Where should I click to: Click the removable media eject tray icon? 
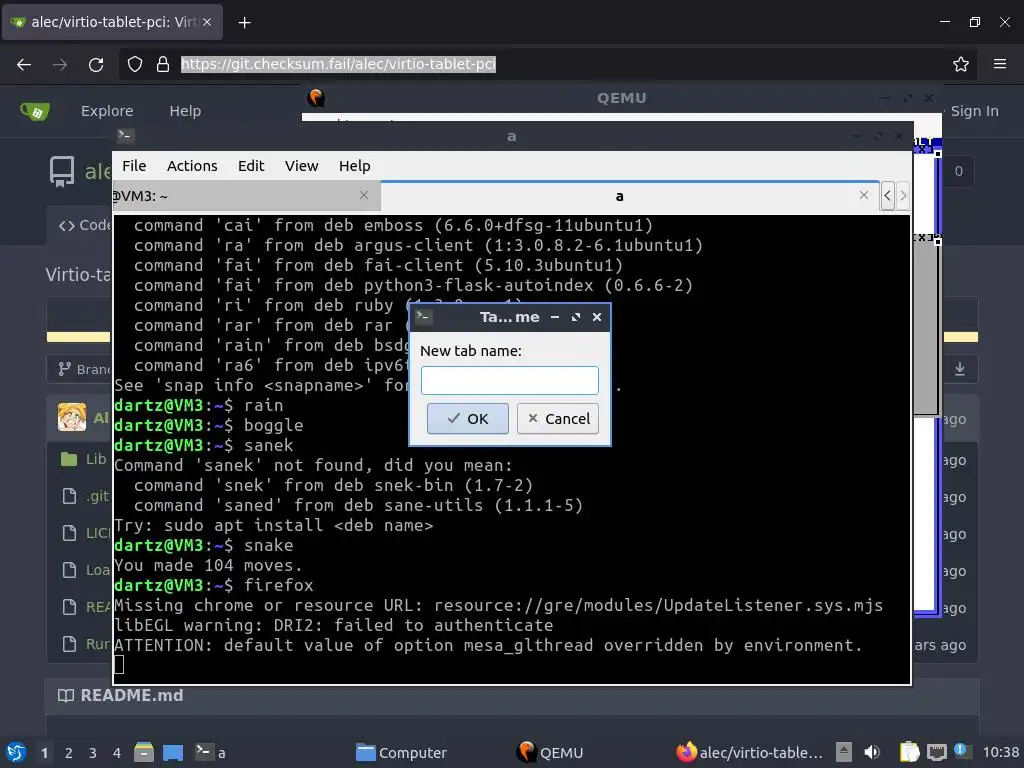click(844, 752)
